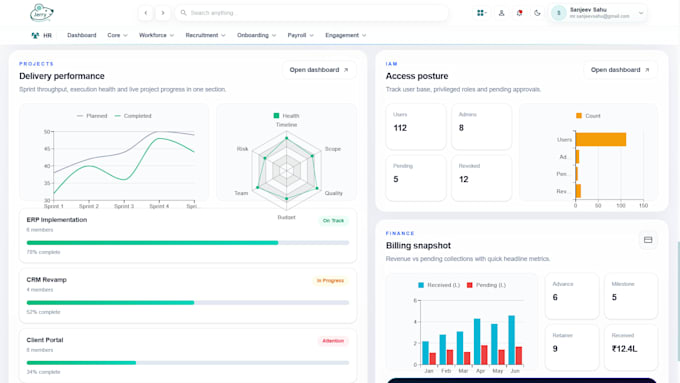Click the Jun Pending red bar

(519, 356)
